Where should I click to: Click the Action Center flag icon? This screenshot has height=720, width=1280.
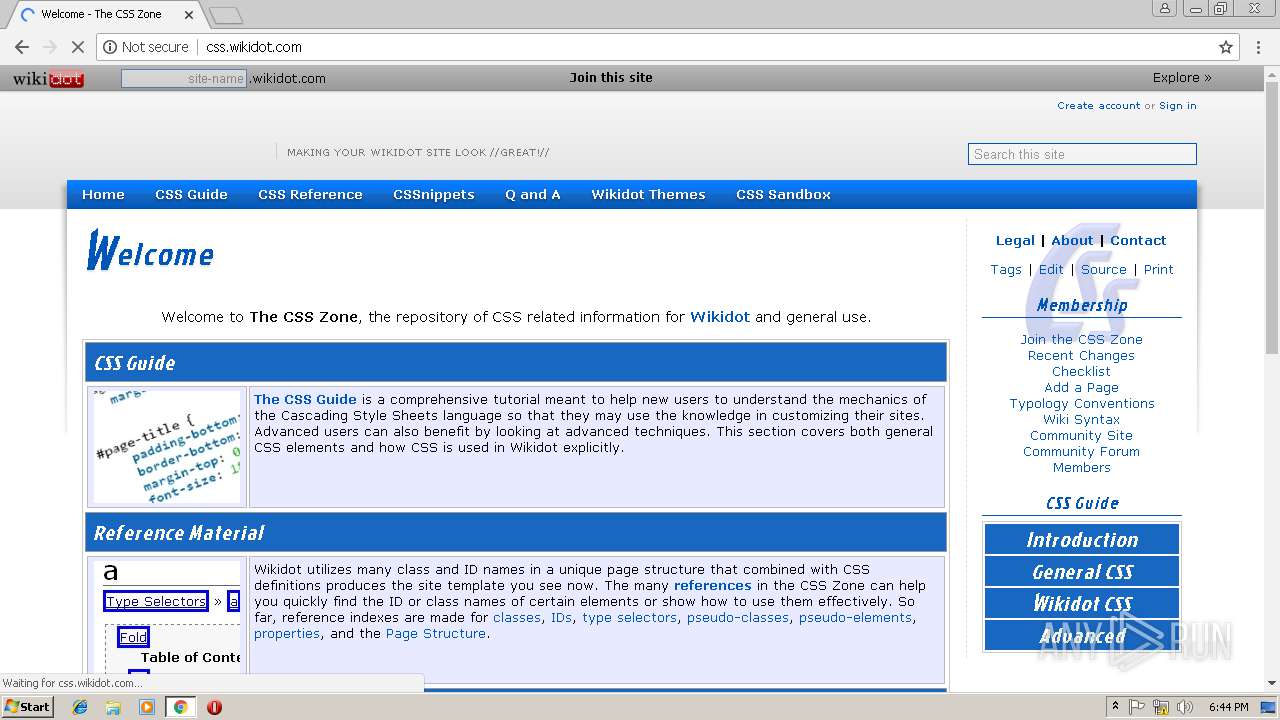tap(1137, 707)
